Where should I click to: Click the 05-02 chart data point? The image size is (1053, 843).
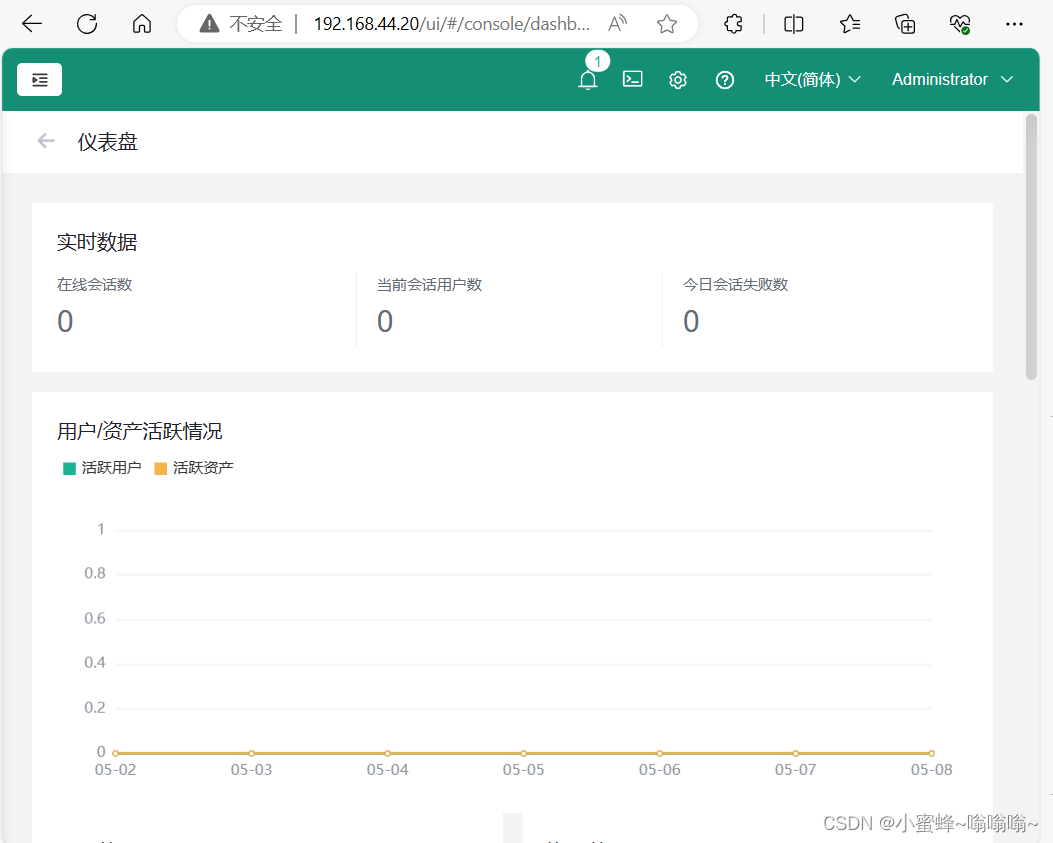(x=116, y=753)
